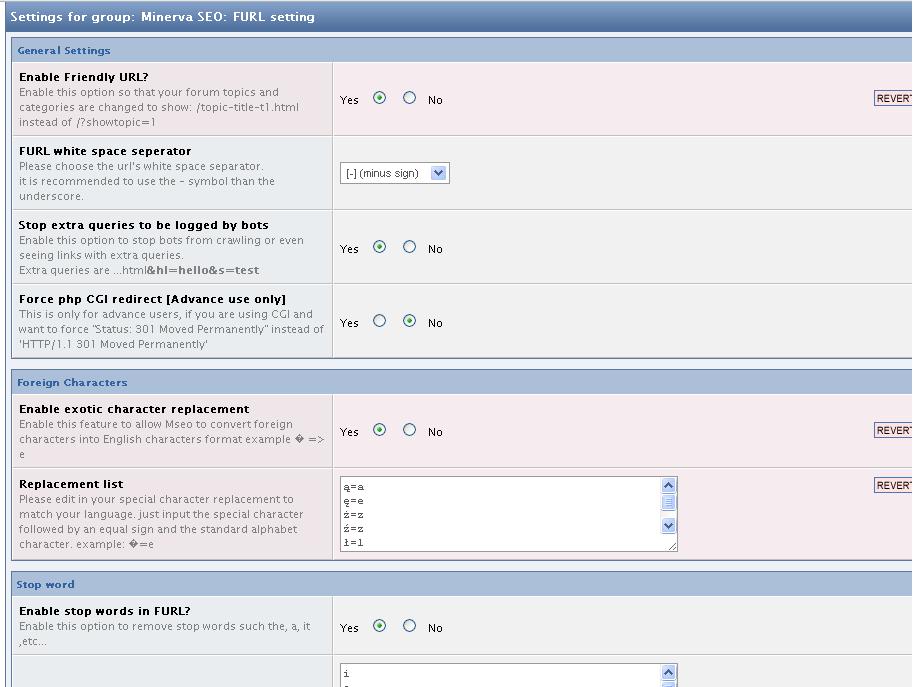Viewport: 914px width, 687px height.
Task: Open the FURL white space separator dropdown
Action: click(x=394, y=173)
